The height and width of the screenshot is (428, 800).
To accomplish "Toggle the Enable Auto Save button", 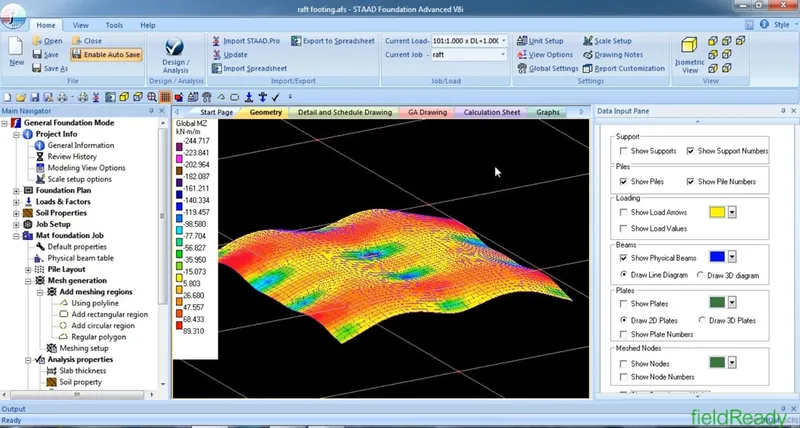I will click(106, 55).
